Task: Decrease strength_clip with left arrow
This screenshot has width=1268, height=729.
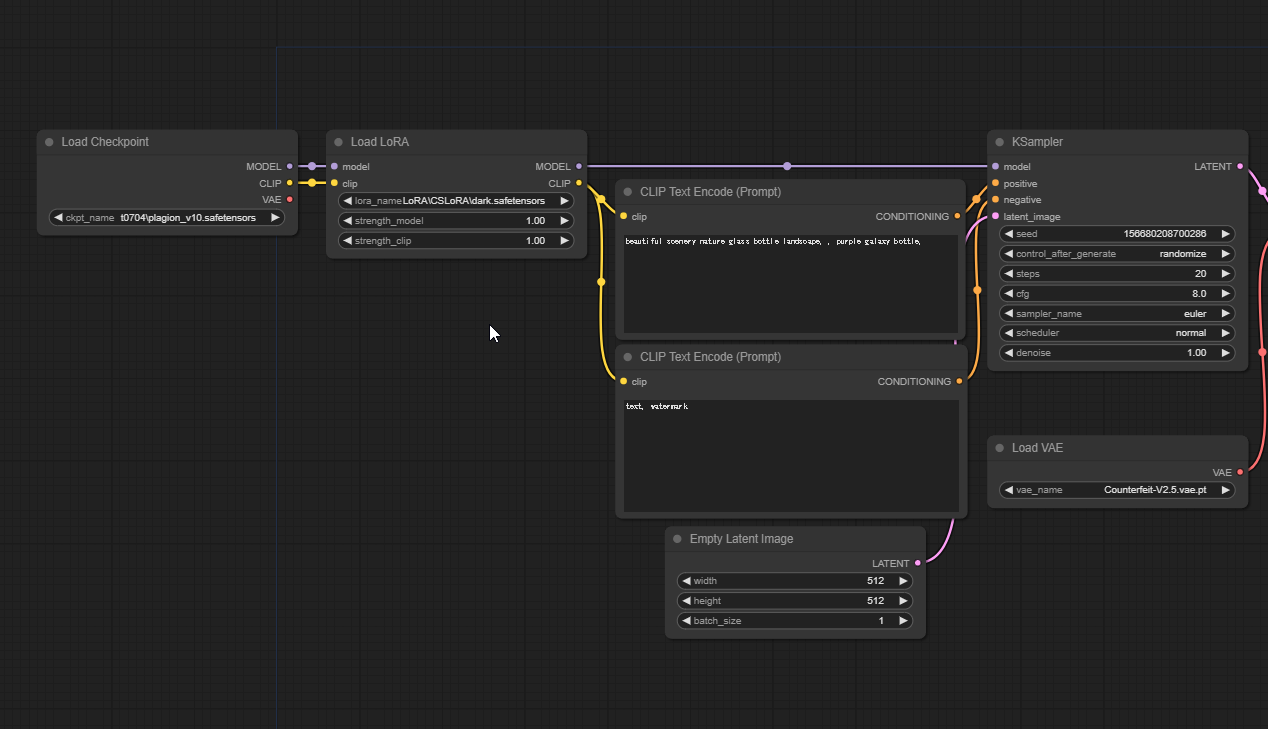Action: pos(347,241)
